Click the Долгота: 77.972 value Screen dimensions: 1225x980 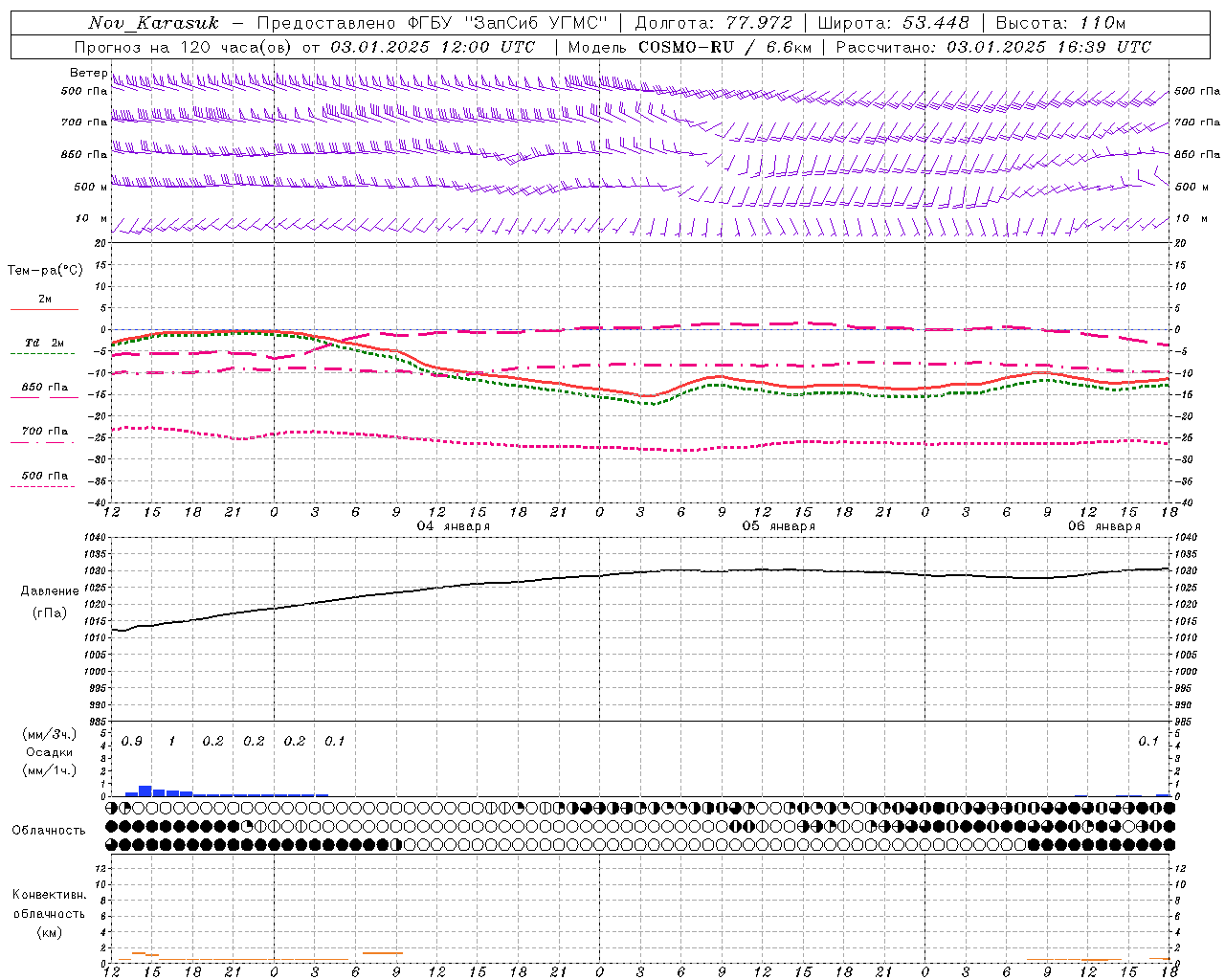click(714, 23)
